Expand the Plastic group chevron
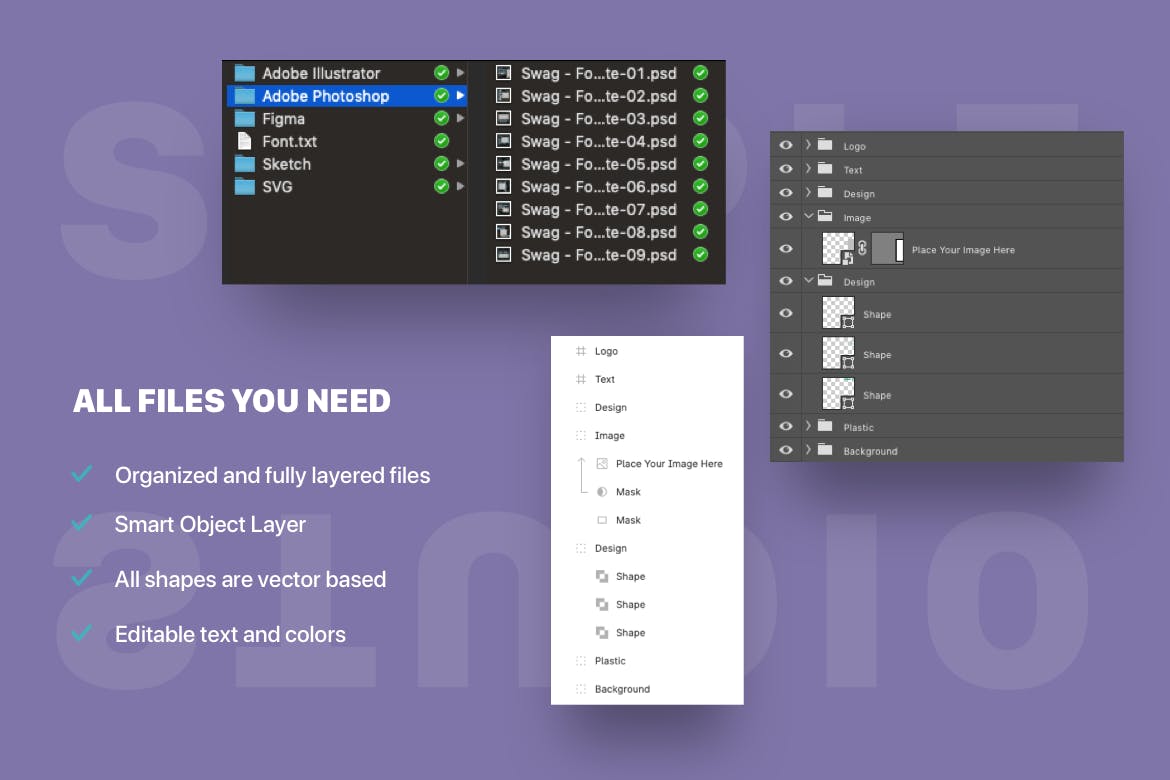The width and height of the screenshot is (1170, 780). [x=808, y=425]
